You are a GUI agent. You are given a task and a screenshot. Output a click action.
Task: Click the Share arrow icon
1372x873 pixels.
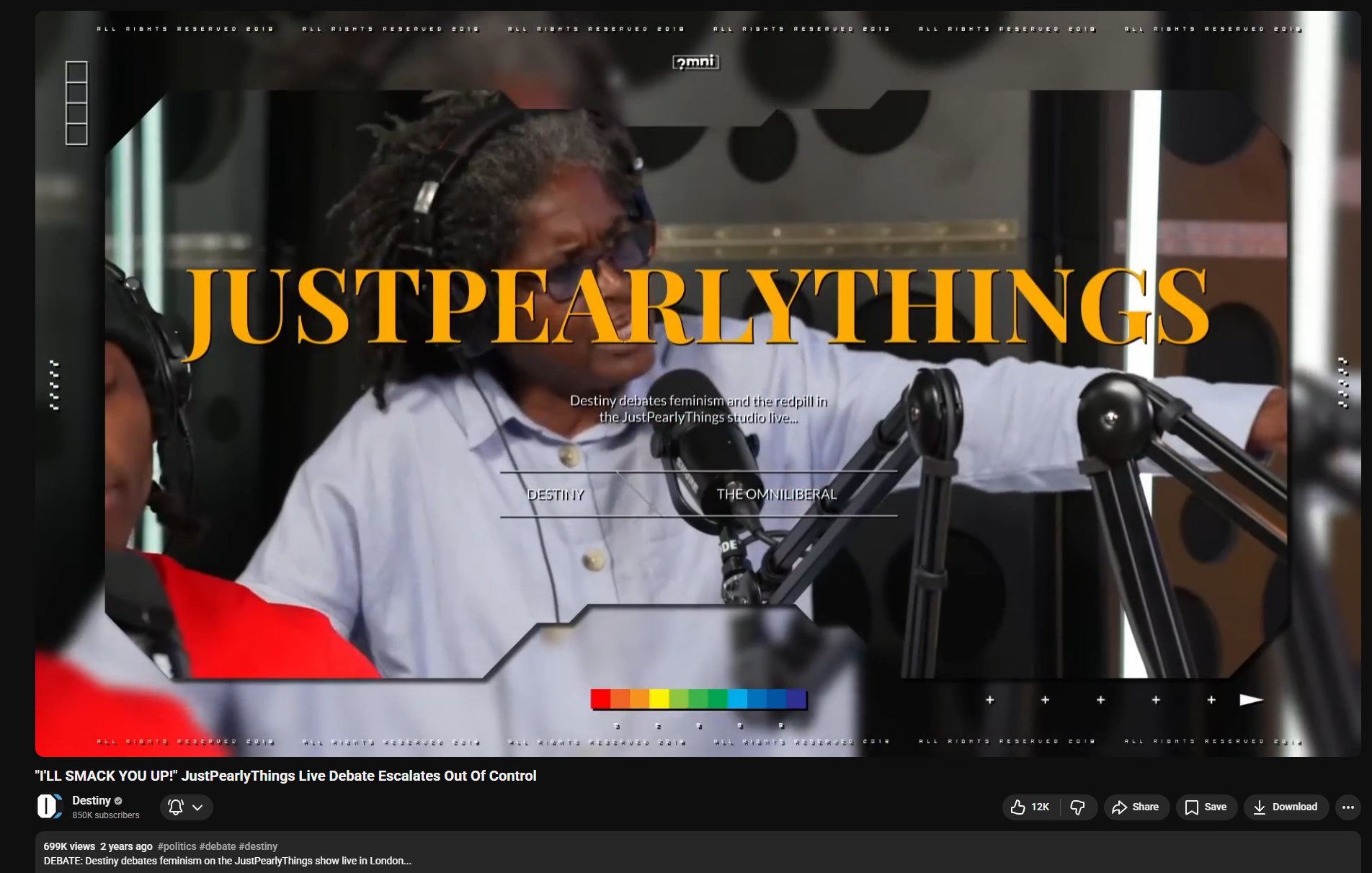pyautogui.click(x=1120, y=807)
